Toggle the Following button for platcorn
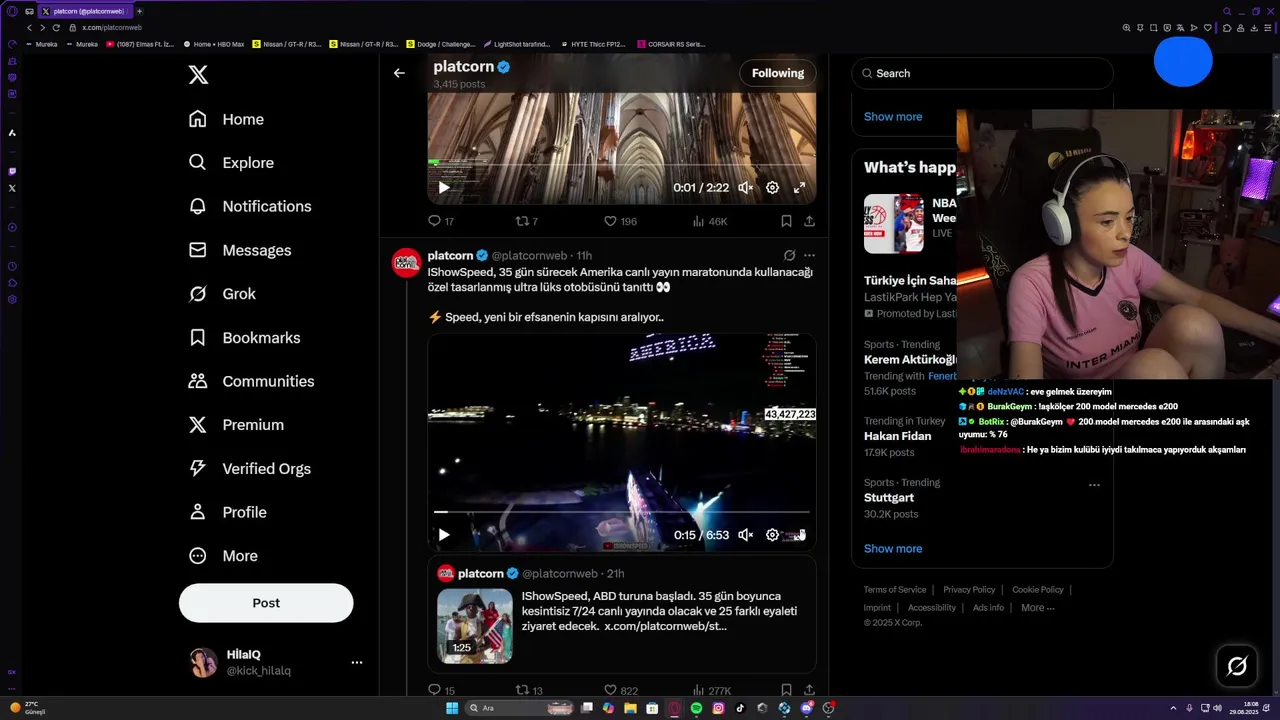The image size is (1280, 720). (778, 73)
